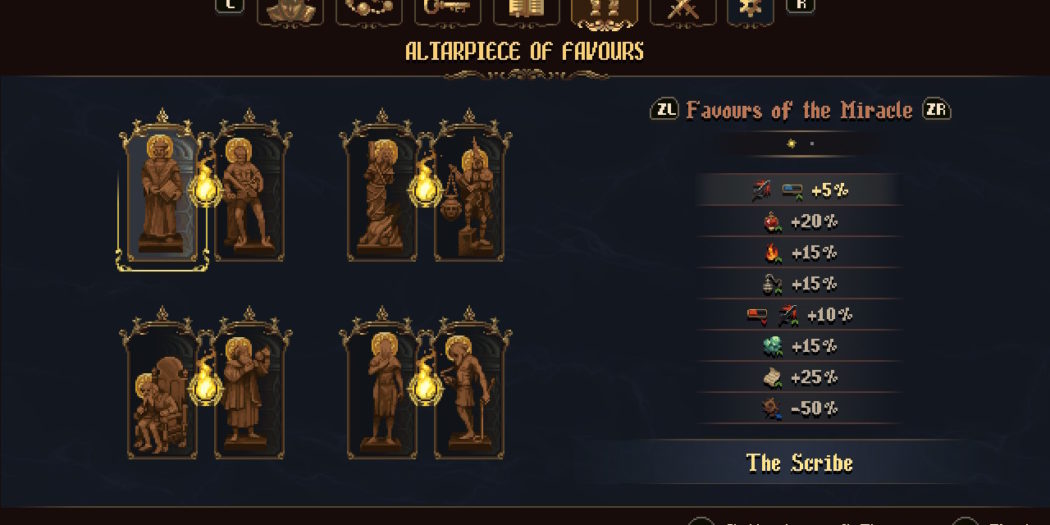Select the +20% red flask bonus row
Viewport: 1050px width, 525px height.
(x=798, y=222)
